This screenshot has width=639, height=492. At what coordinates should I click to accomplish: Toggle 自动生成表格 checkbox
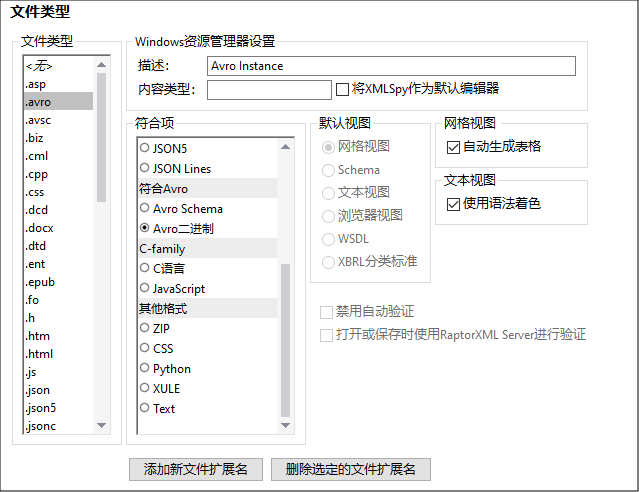(x=453, y=147)
